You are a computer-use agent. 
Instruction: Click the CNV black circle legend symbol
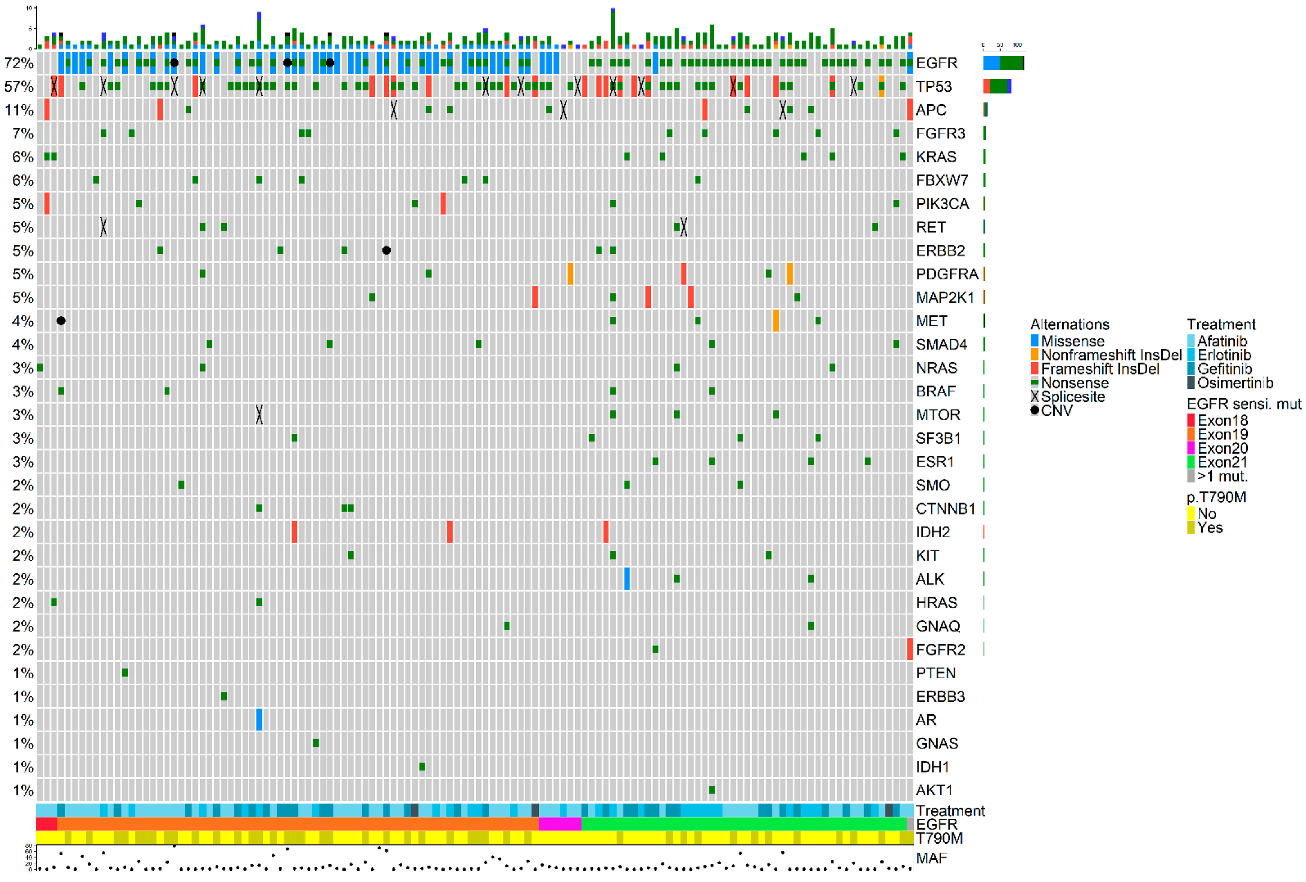pos(1036,410)
